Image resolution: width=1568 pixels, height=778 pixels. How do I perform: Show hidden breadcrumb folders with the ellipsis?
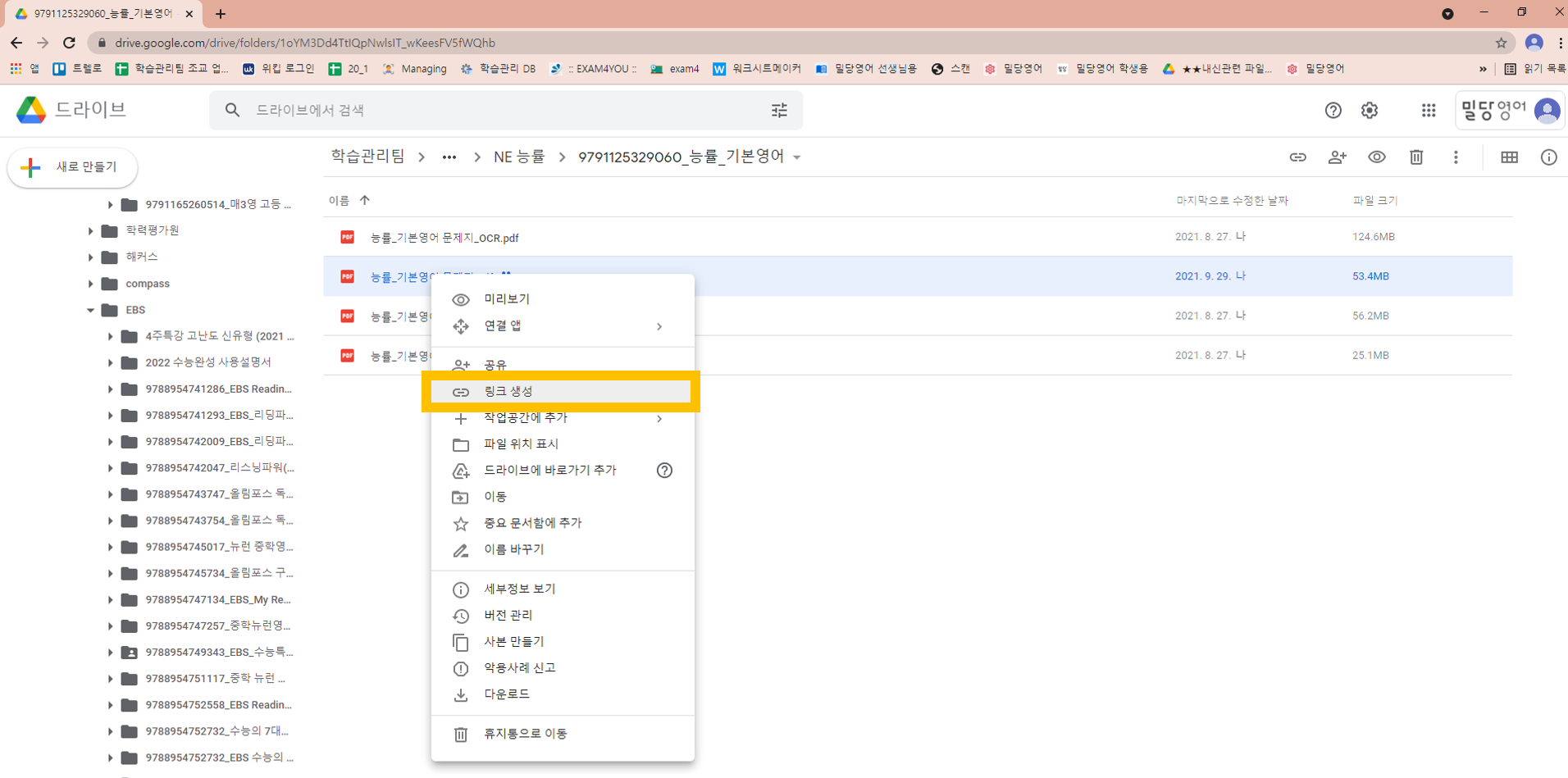point(449,157)
